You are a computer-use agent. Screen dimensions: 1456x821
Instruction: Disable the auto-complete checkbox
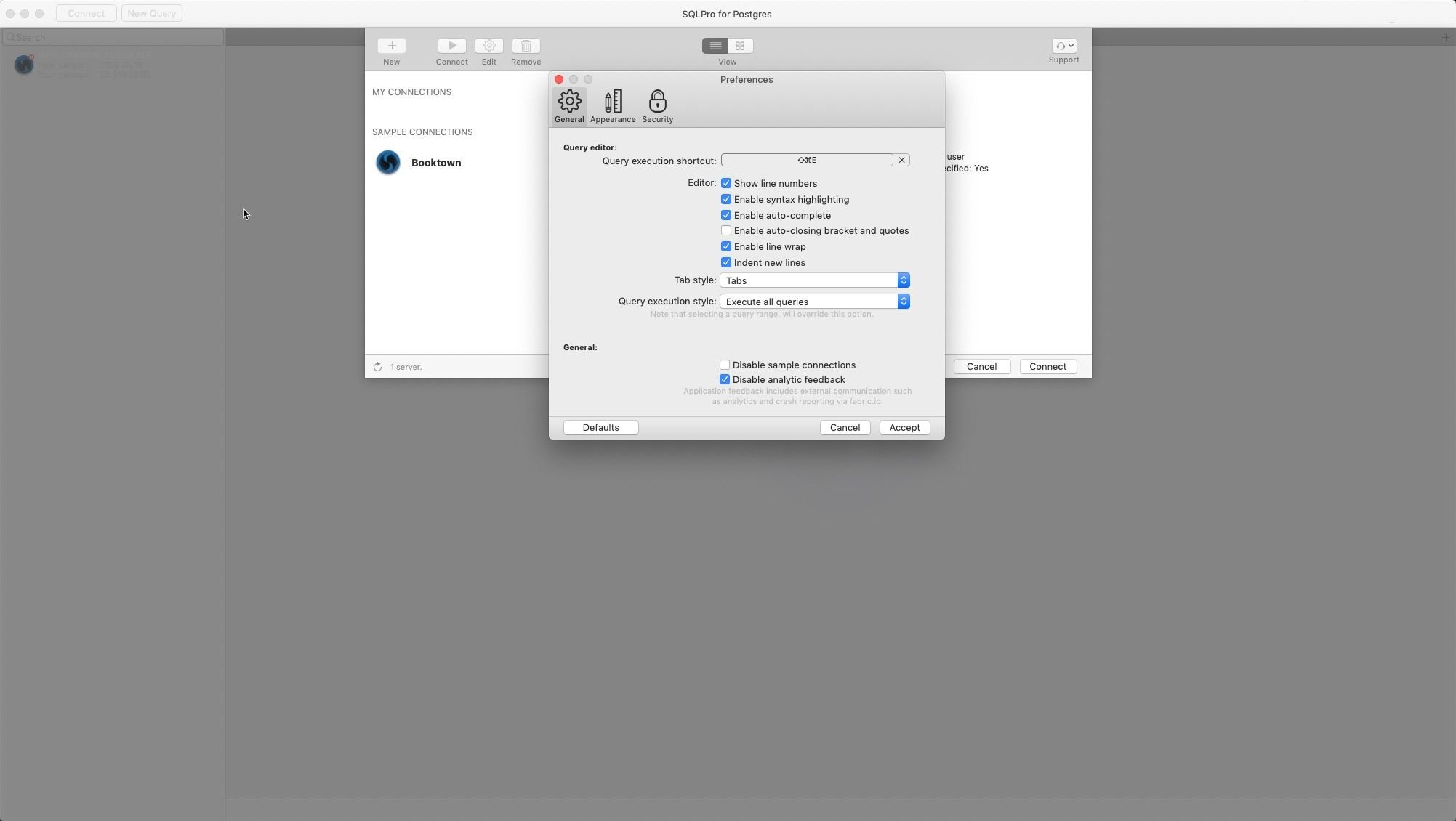click(x=725, y=215)
